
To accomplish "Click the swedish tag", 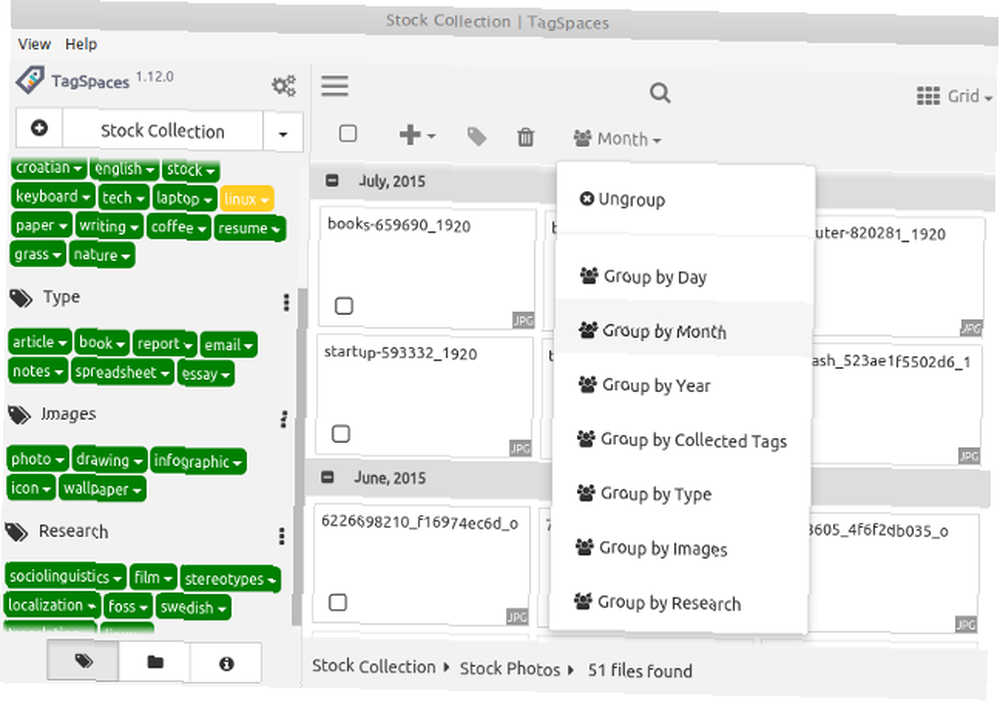I will pos(193,608).
